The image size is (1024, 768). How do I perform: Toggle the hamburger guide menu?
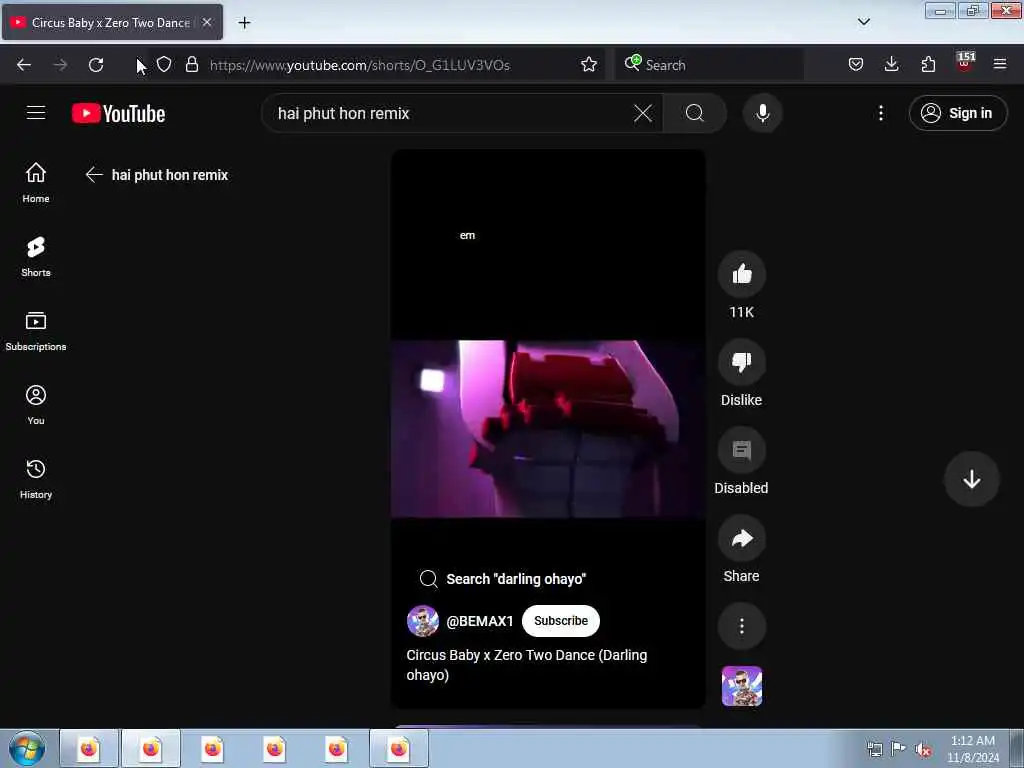[x=36, y=113]
